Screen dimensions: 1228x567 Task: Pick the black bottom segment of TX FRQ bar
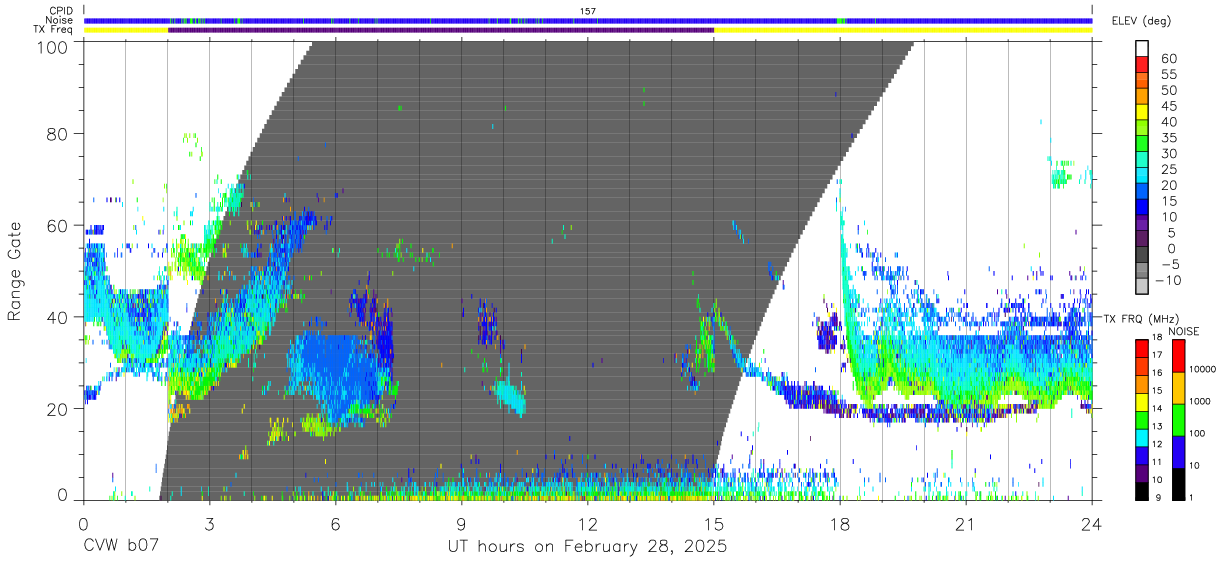coord(1142,491)
